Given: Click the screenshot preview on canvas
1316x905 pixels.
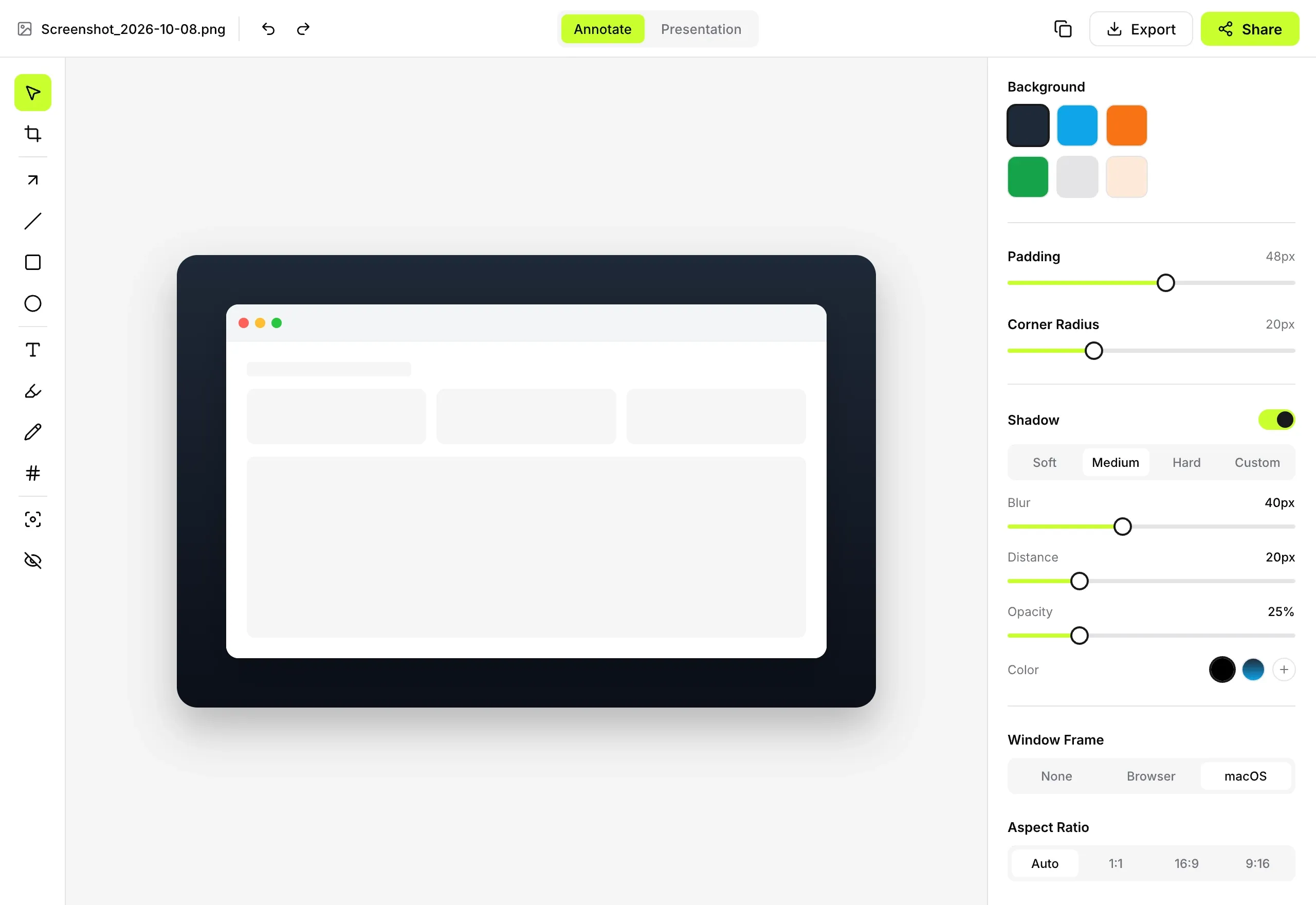Looking at the screenshot, I should pos(526,481).
